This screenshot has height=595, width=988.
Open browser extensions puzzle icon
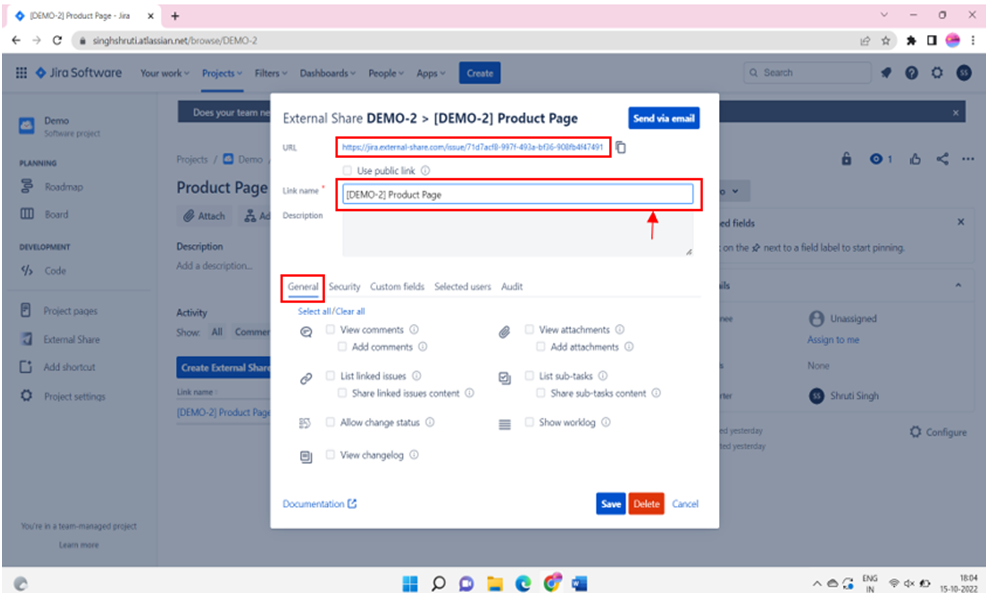point(911,41)
